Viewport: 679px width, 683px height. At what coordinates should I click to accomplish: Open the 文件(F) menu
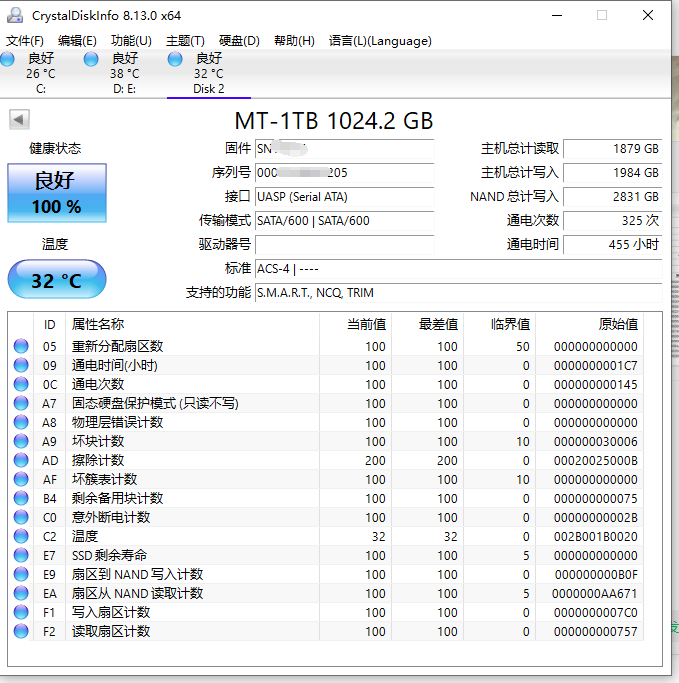[x=24, y=41]
